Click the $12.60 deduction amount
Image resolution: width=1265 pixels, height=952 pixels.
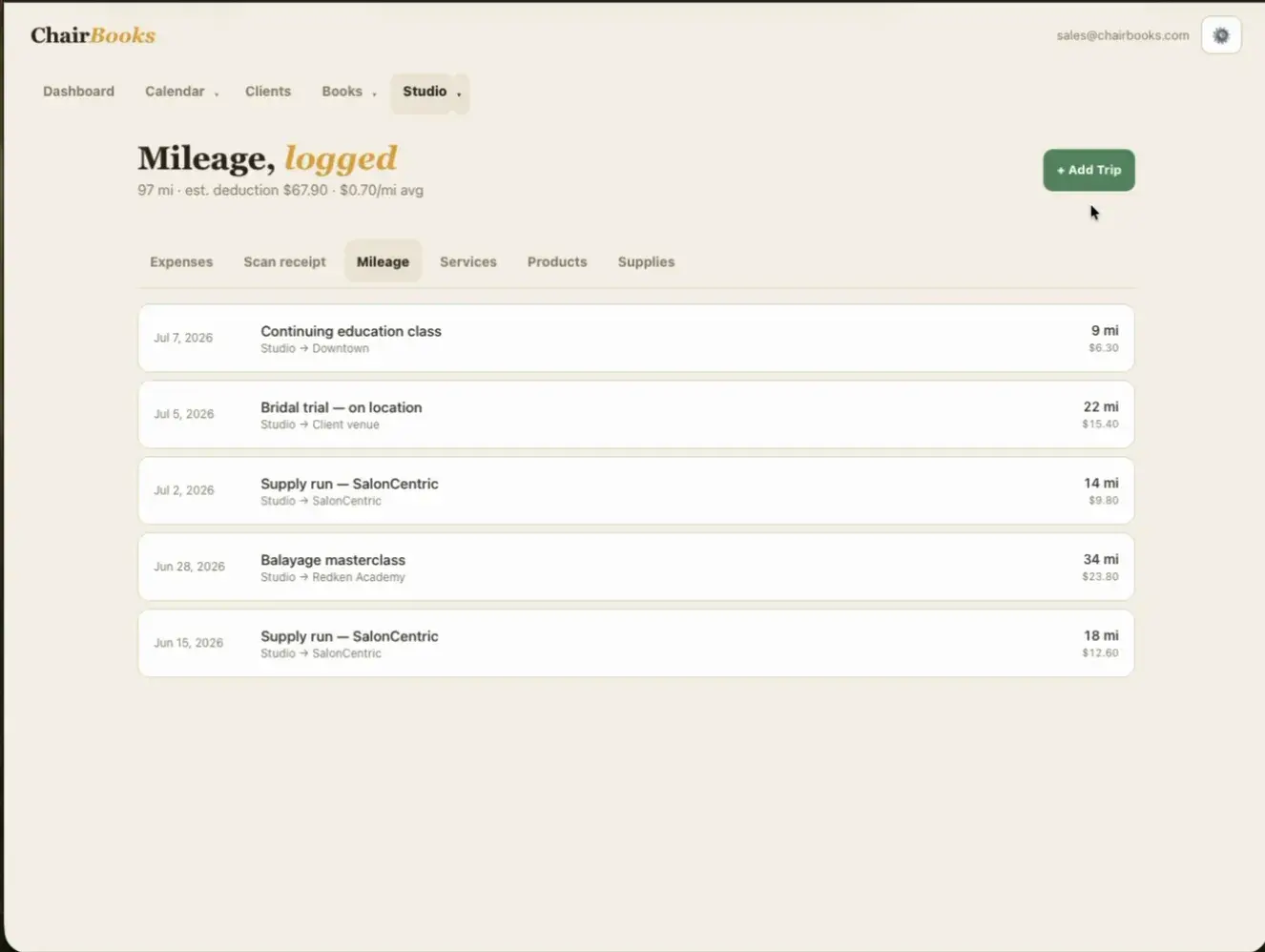tap(1100, 653)
